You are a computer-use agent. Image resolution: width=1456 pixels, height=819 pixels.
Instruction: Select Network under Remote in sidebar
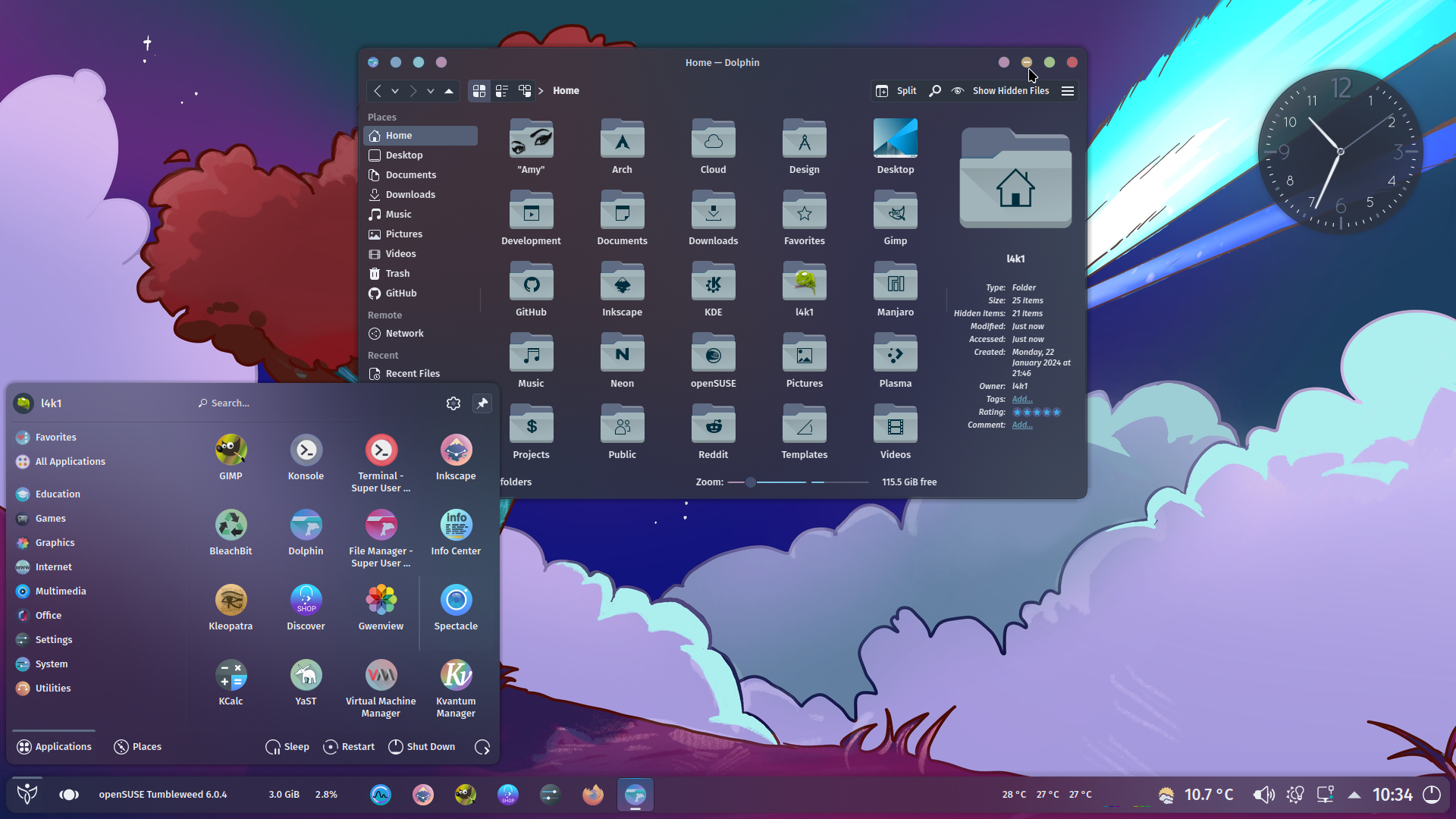[x=421, y=334]
